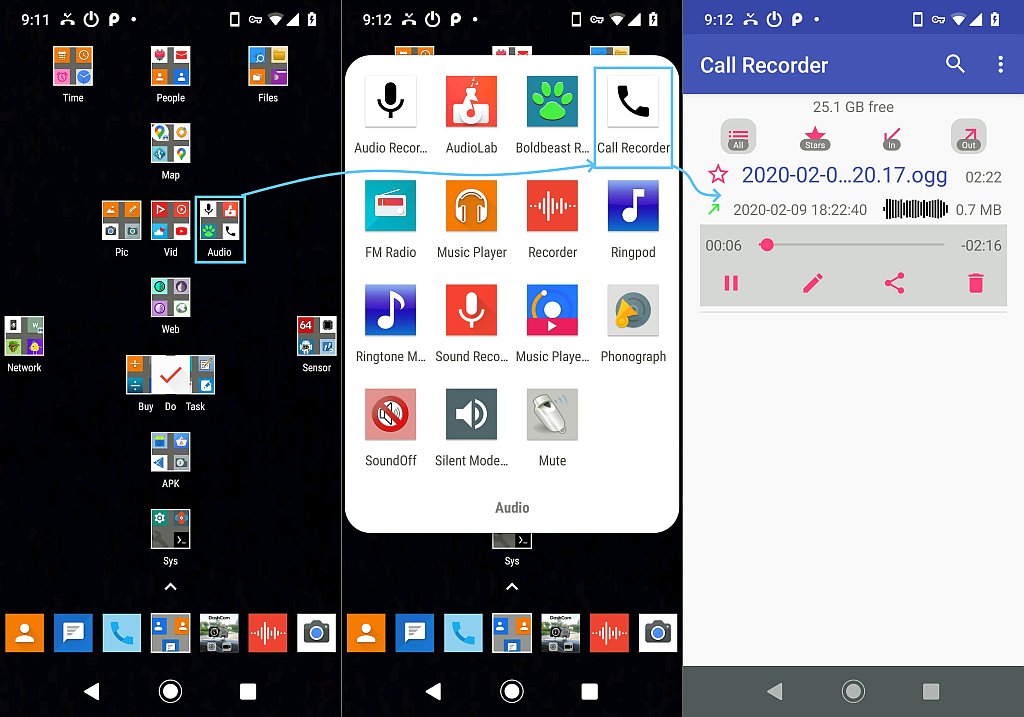1024x717 pixels.
Task: Show Stars recordings filter
Action: pyautogui.click(x=815, y=137)
